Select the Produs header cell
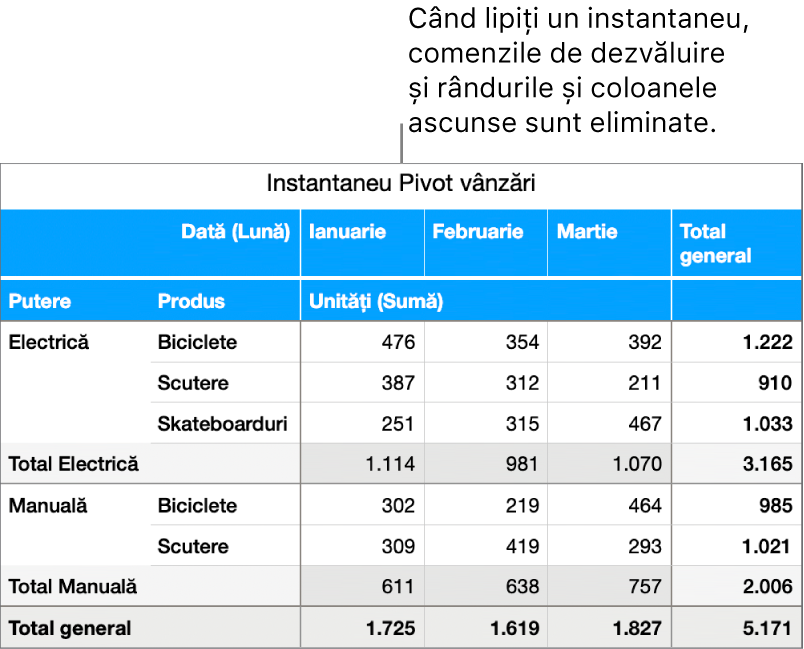The width and height of the screenshot is (804, 649). click(x=191, y=301)
